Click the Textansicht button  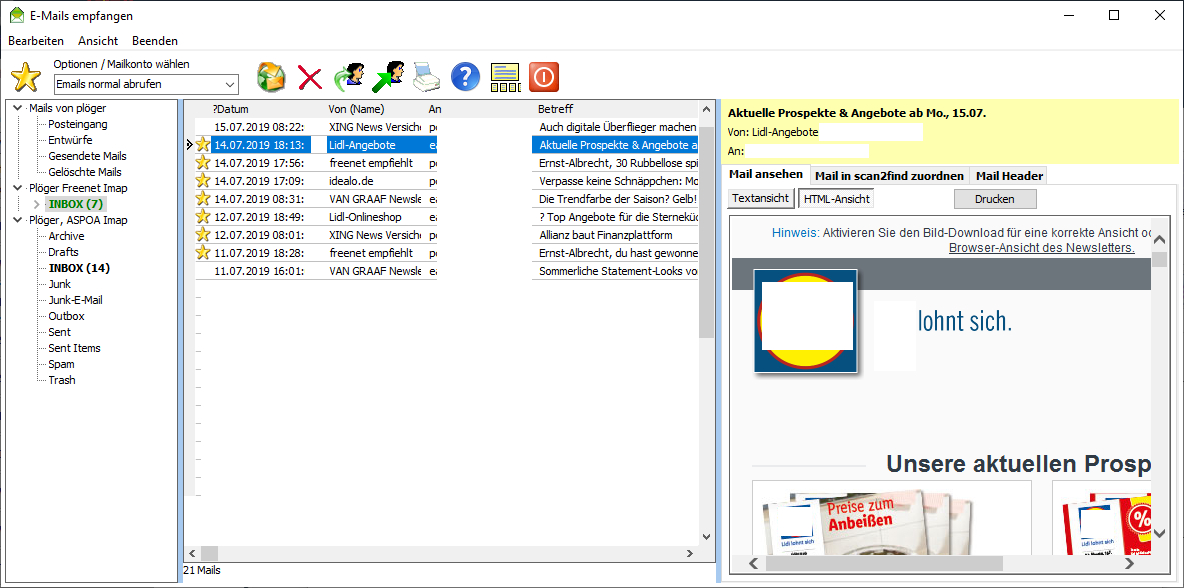point(761,199)
